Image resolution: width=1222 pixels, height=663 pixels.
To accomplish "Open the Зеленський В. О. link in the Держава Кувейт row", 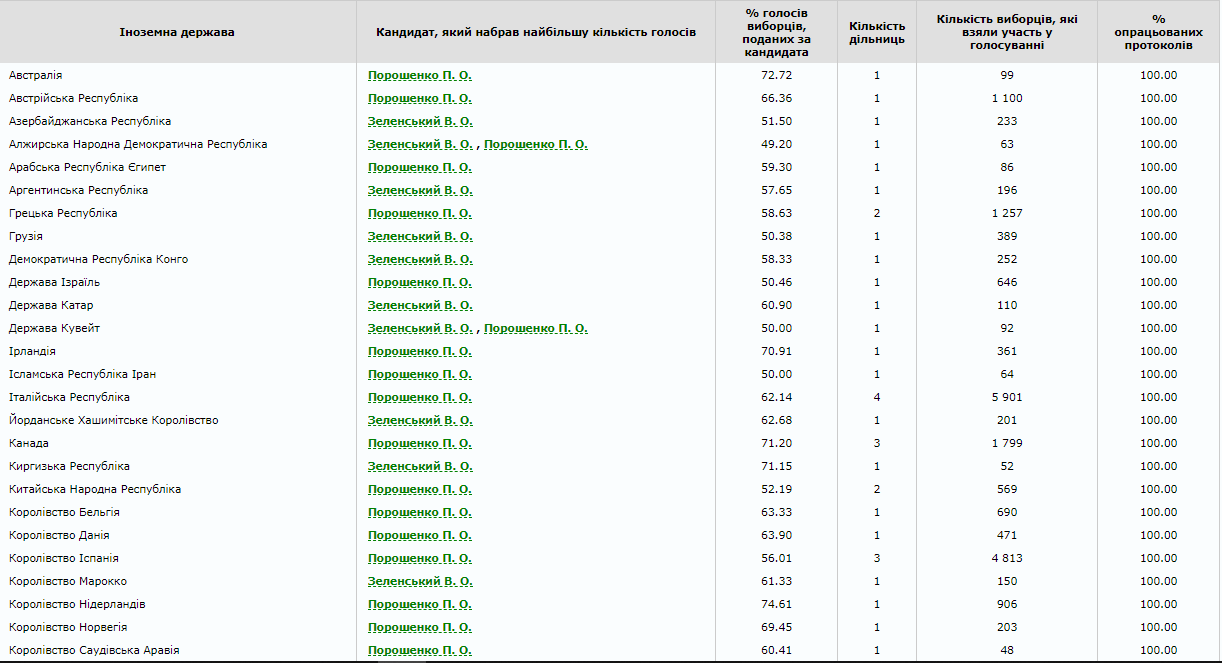I will click(x=419, y=328).
